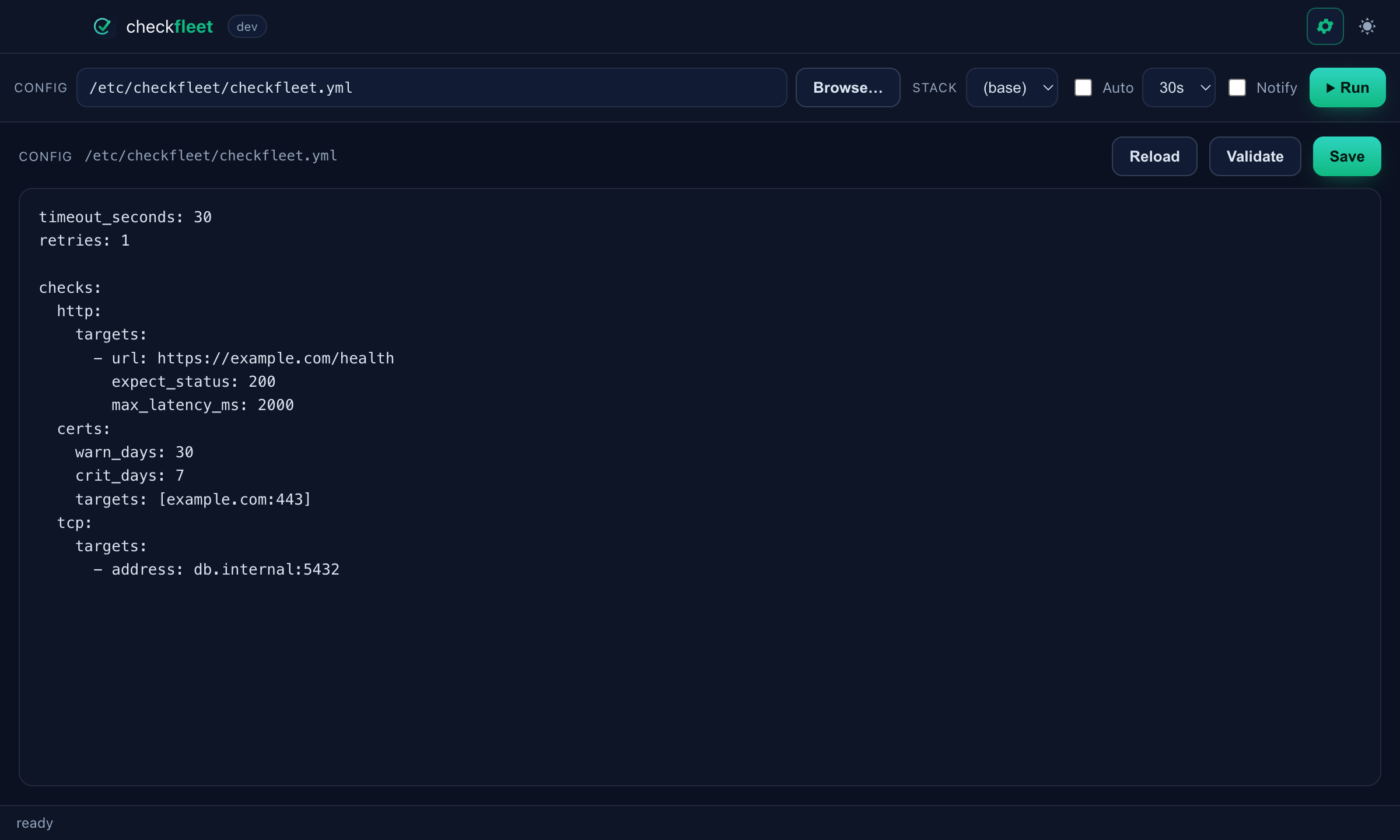
Task: Open the 30s interval dropdown
Action: click(x=1178, y=87)
